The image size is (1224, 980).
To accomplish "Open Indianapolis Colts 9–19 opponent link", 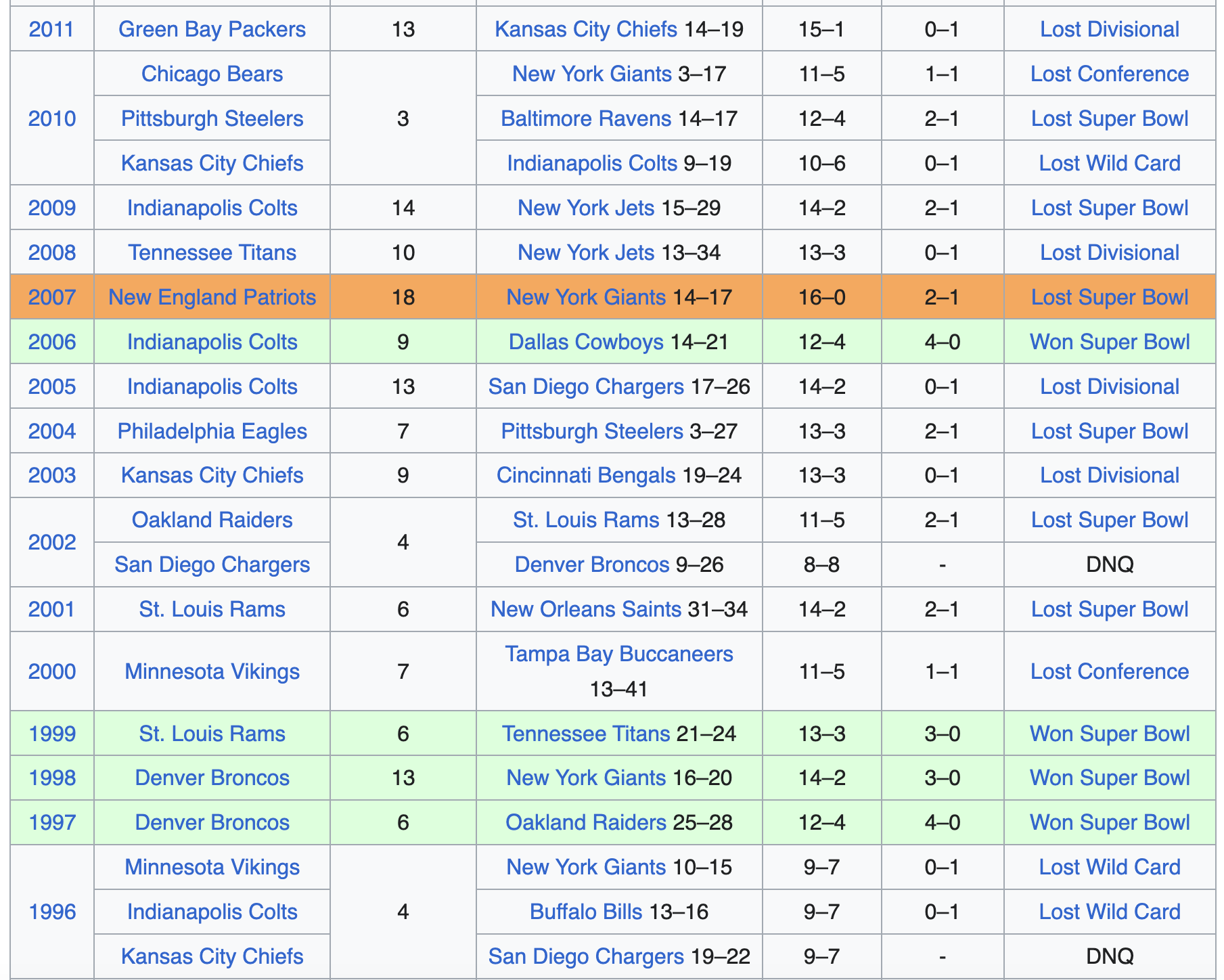I will click(x=592, y=163).
